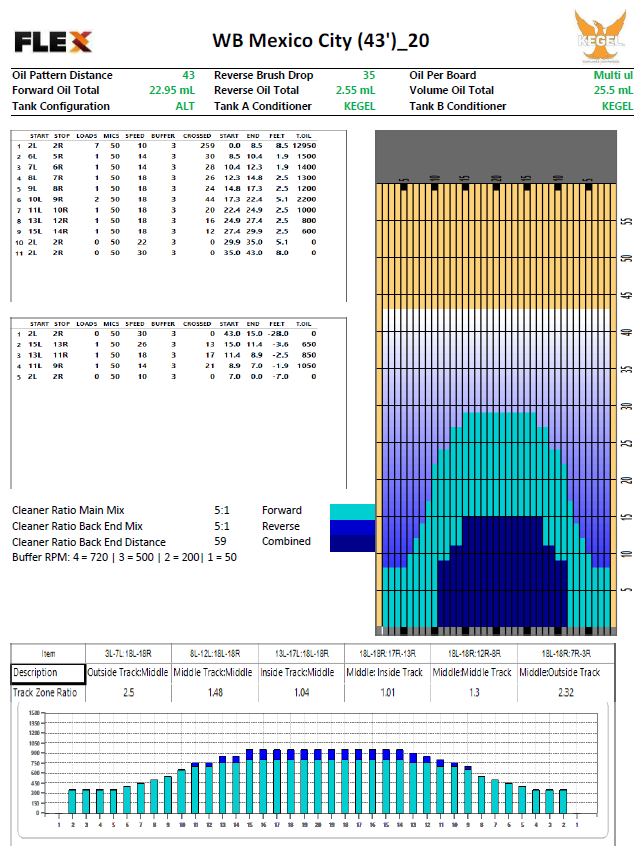Viewport: 634px width, 865px height.
Task: Click the Track Zone Ratio value 1.01
Action: click(387, 692)
